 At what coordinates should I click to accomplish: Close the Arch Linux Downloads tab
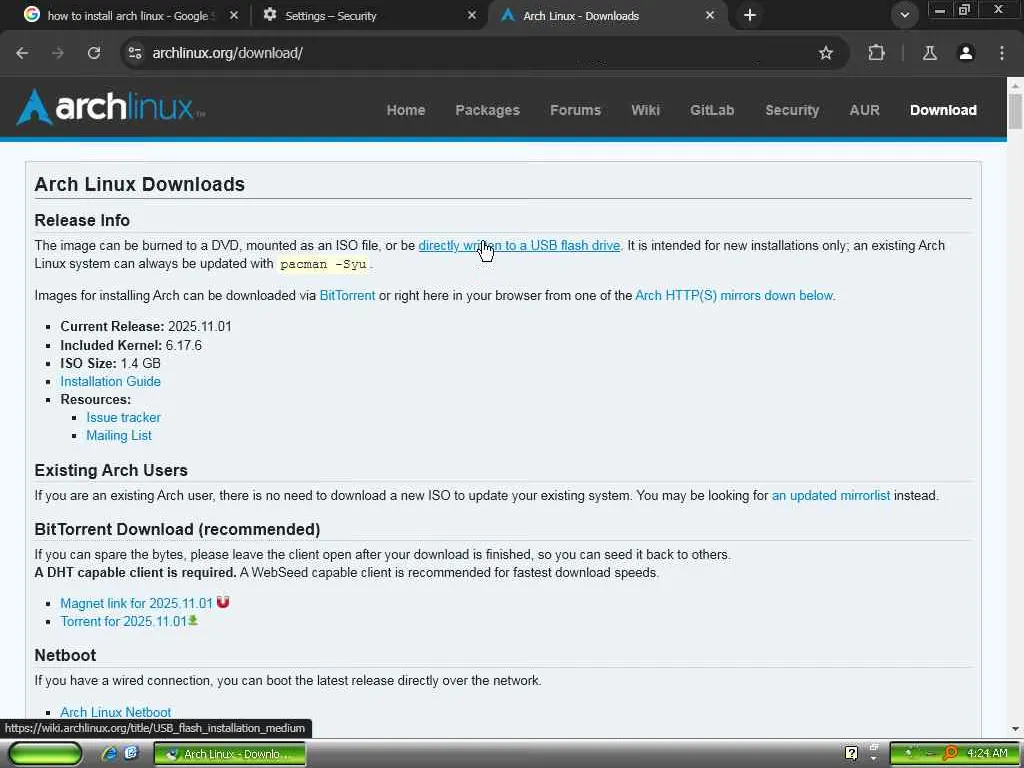tap(710, 15)
